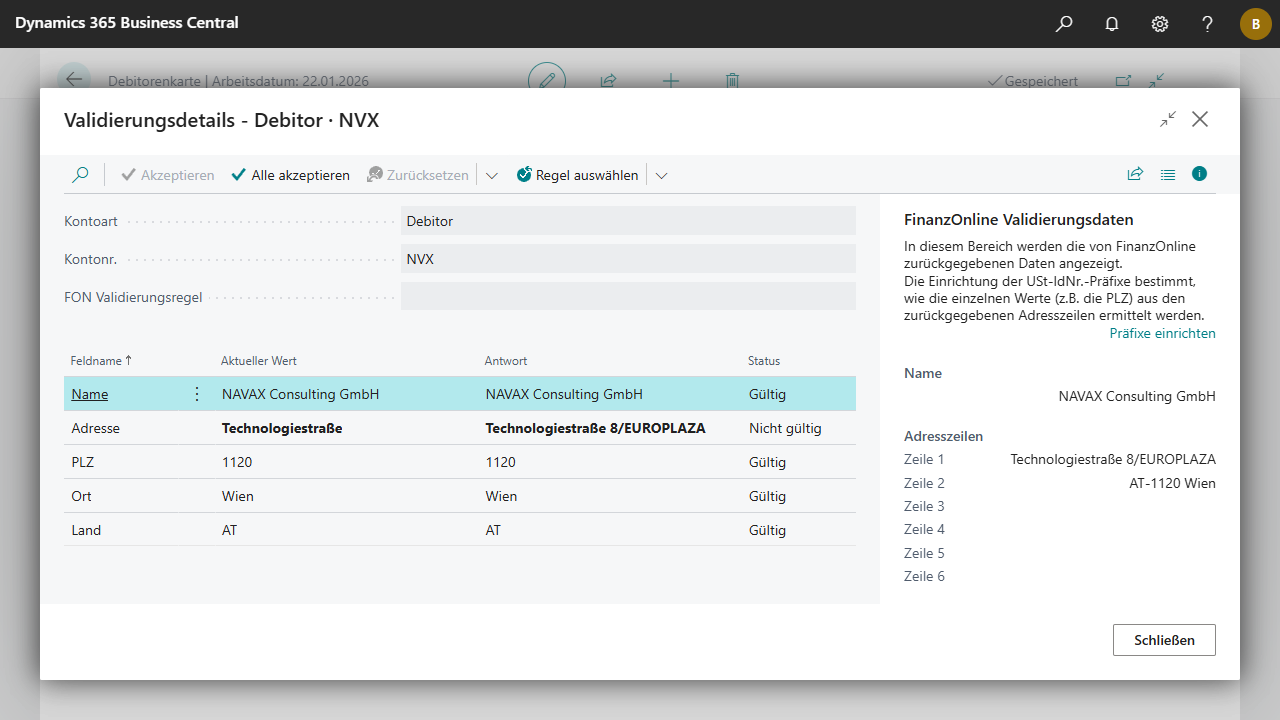Click Regel auswählen action
This screenshot has height=720, width=1280.
tap(577, 175)
